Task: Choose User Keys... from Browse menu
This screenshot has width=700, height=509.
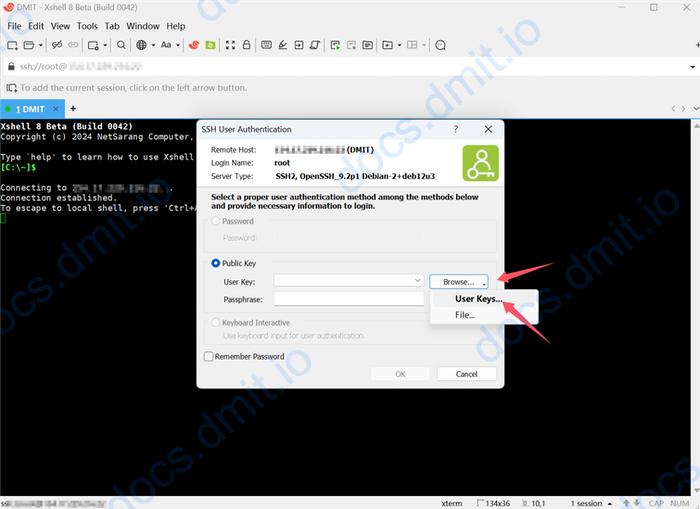Action: (478, 299)
